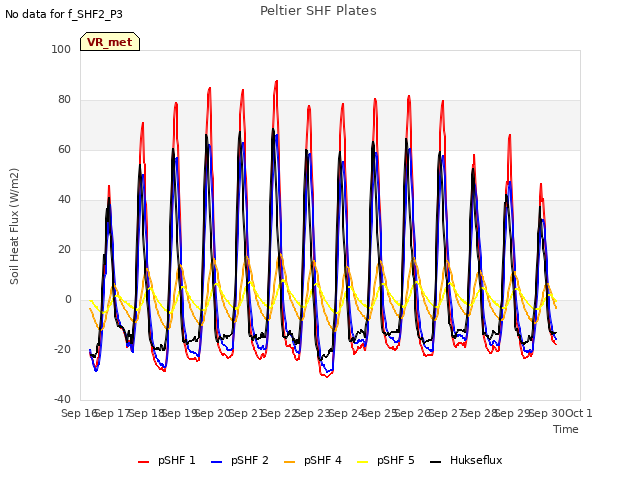Click the Sep 30 x-axis tick label
This screenshot has height=480, width=640.
[x=547, y=413]
